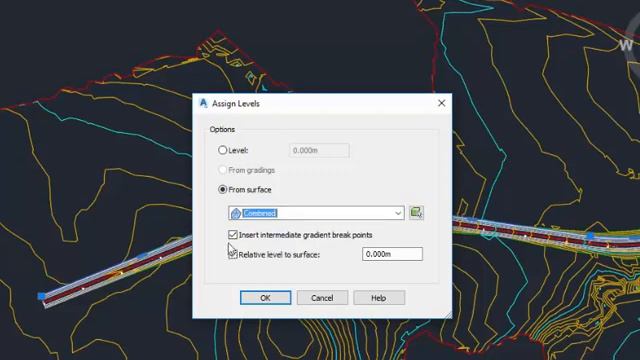
Task: Toggle the Relative level to surface checkbox
Action: point(233,254)
